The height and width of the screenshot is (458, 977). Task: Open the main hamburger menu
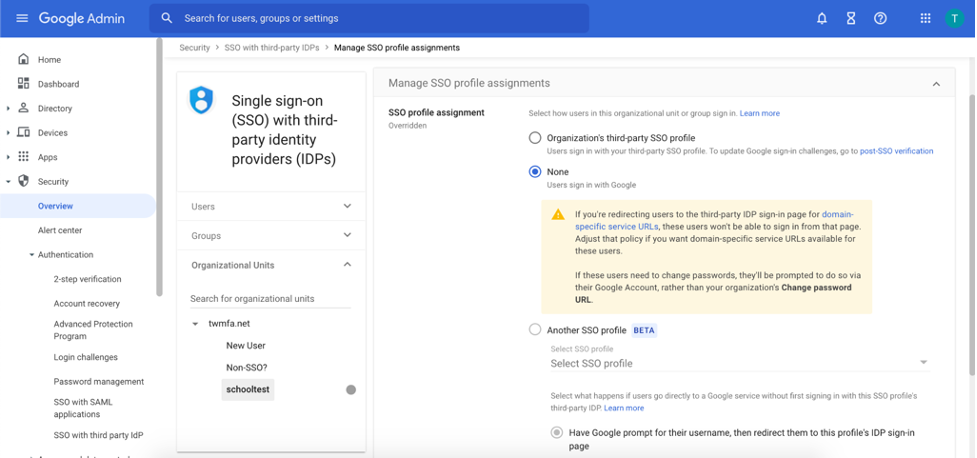coord(22,18)
